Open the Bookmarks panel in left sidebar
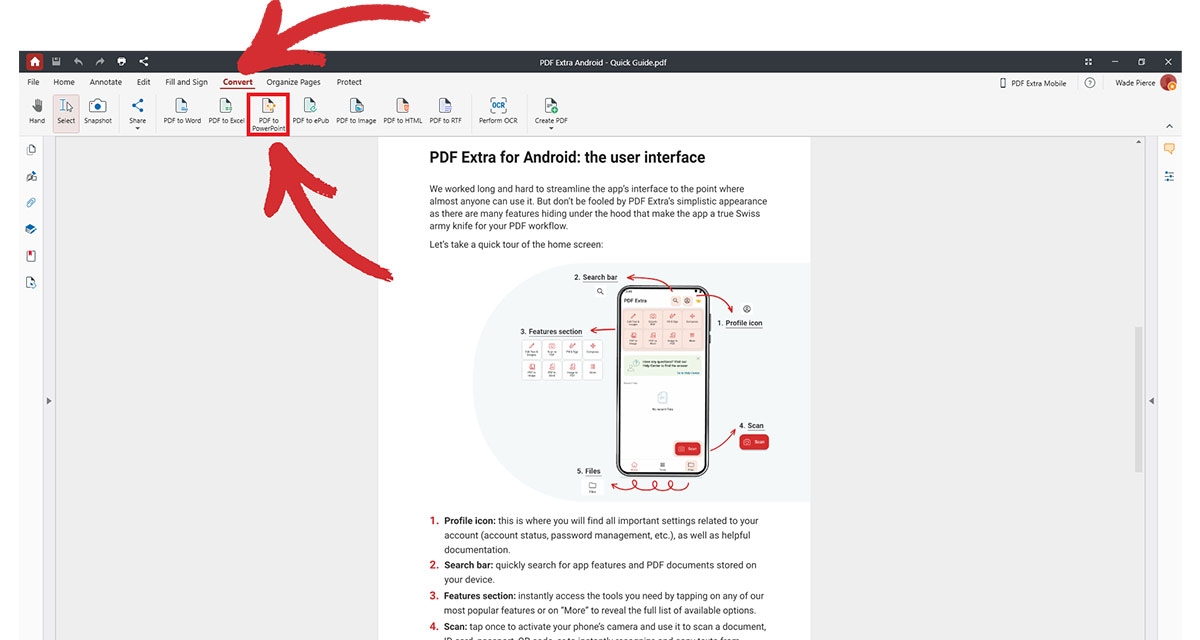 pos(32,256)
